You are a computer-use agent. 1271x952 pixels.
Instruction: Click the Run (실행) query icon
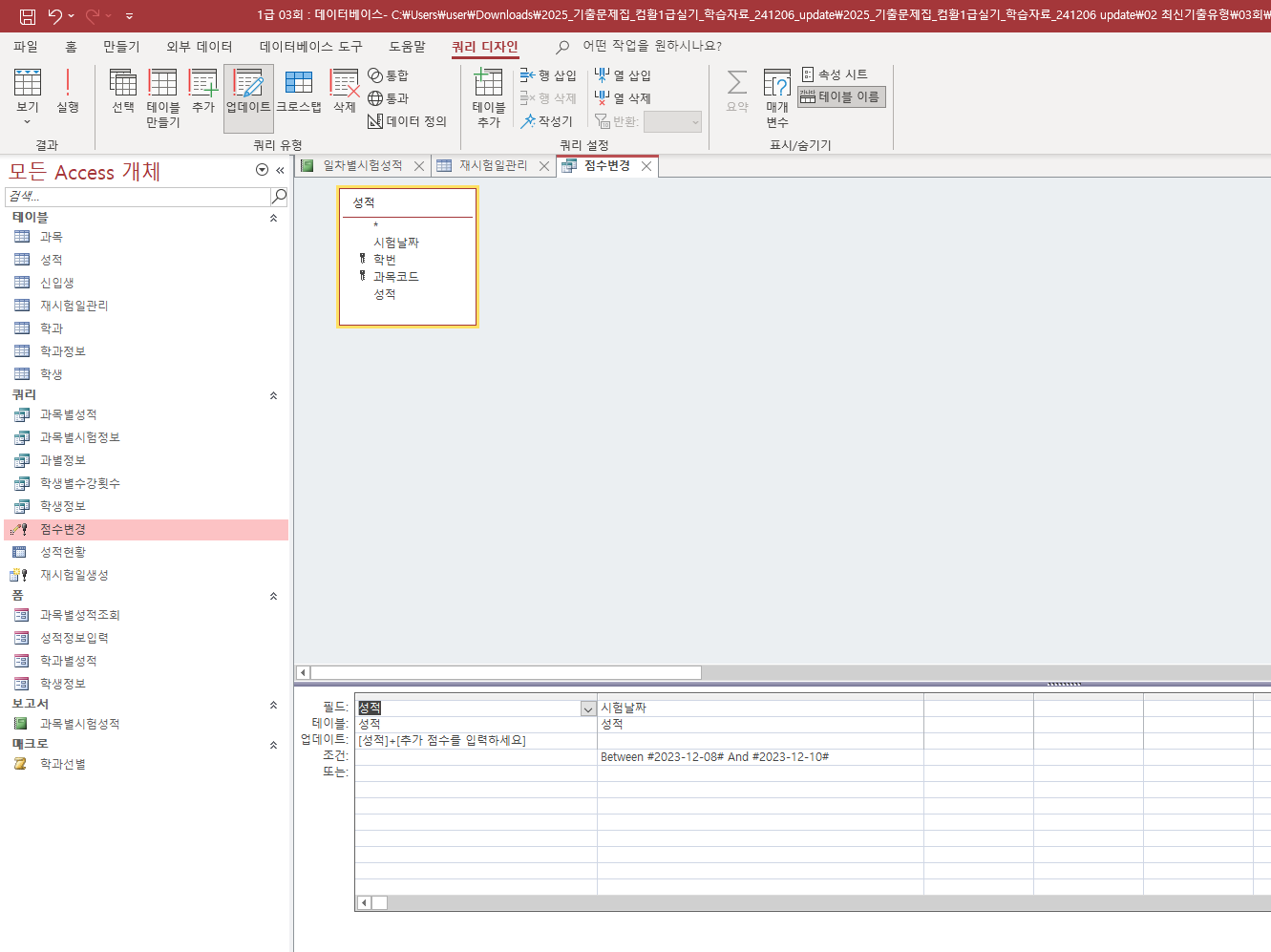coord(67,93)
